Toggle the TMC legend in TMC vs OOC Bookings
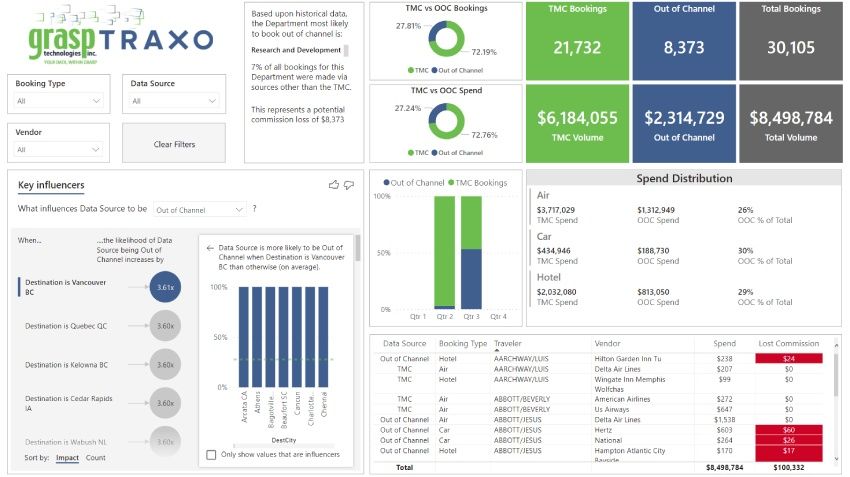The image size is (850, 477). pyautogui.click(x=418, y=70)
